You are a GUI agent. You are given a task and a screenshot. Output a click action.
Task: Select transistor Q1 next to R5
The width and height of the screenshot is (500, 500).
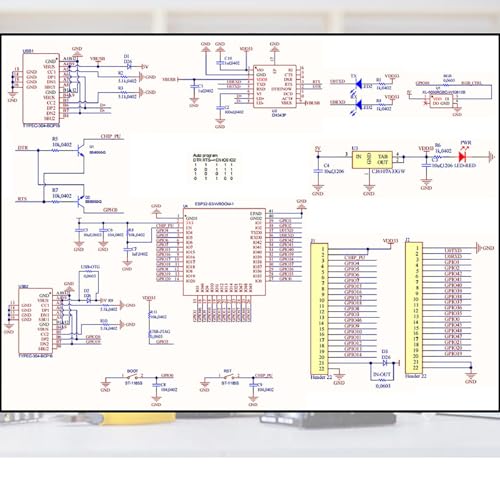click(80, 150)
